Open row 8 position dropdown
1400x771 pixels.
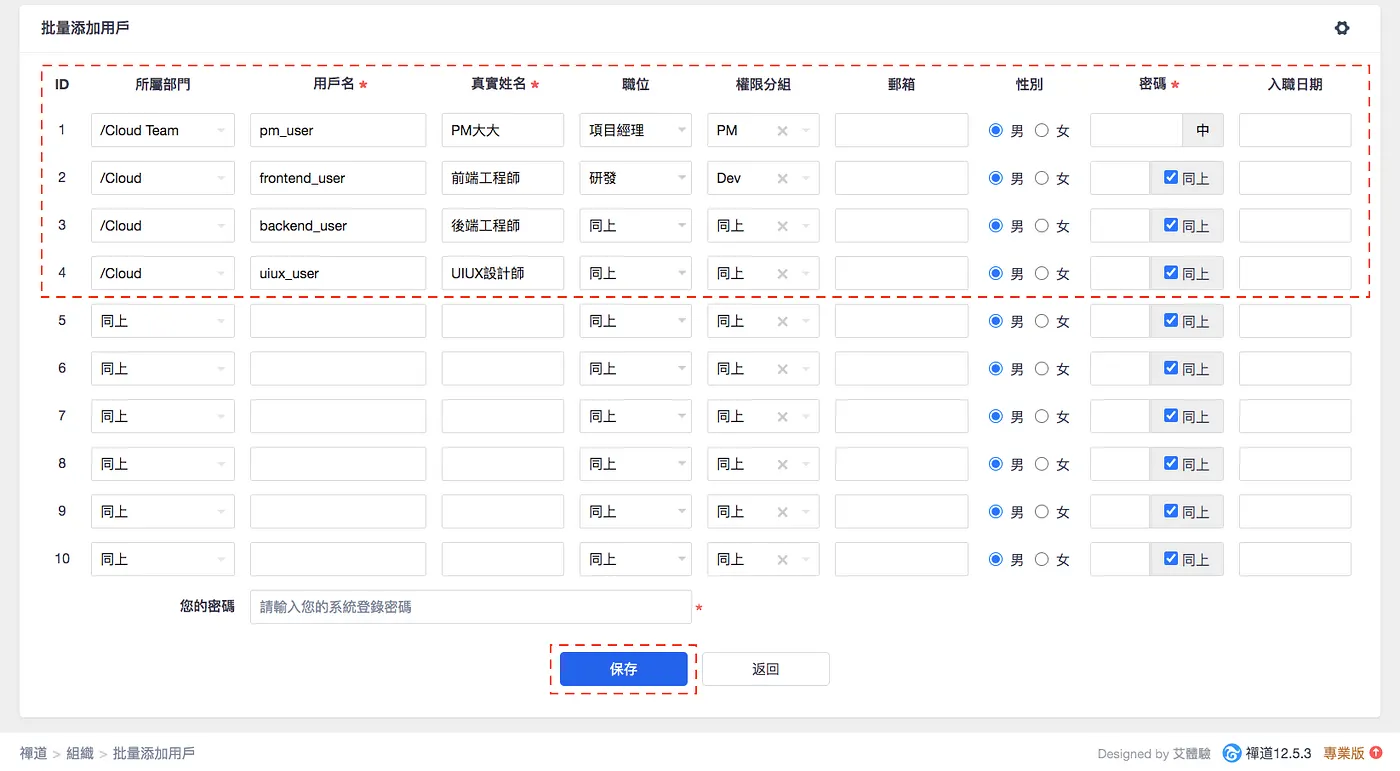tap(635, 464)
